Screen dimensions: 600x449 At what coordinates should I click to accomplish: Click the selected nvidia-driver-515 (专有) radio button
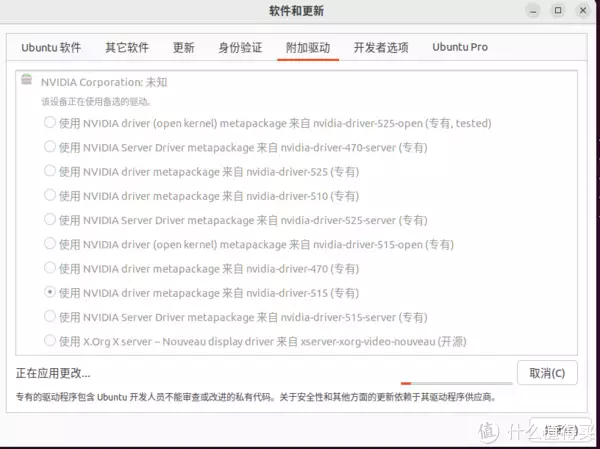[50, 292]
